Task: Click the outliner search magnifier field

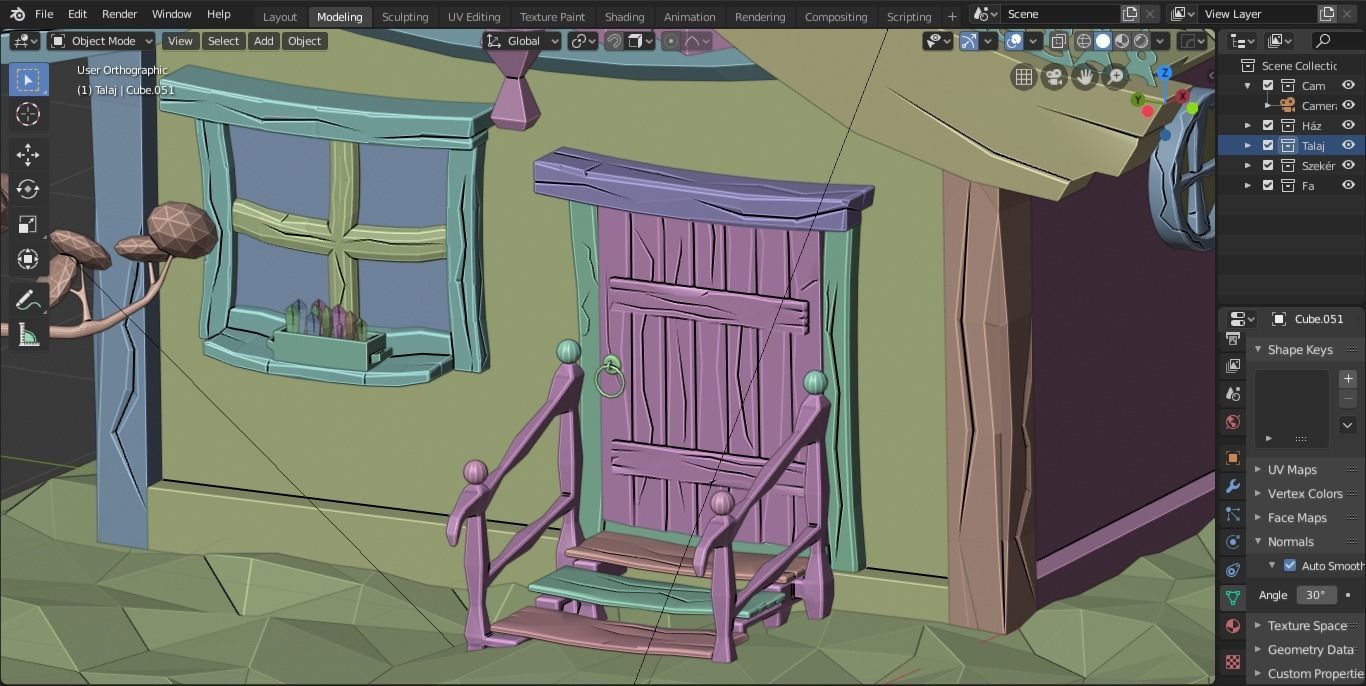Action: tap(1337, 41)
